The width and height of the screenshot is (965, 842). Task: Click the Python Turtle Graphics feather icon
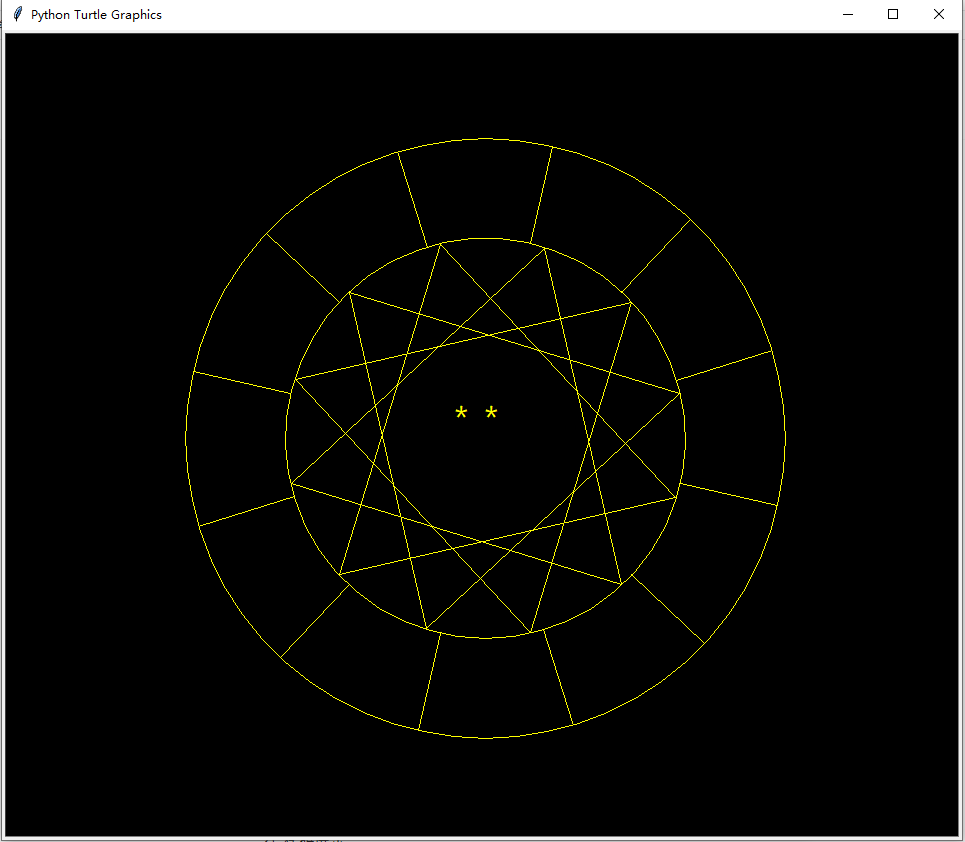pos(18,14)
